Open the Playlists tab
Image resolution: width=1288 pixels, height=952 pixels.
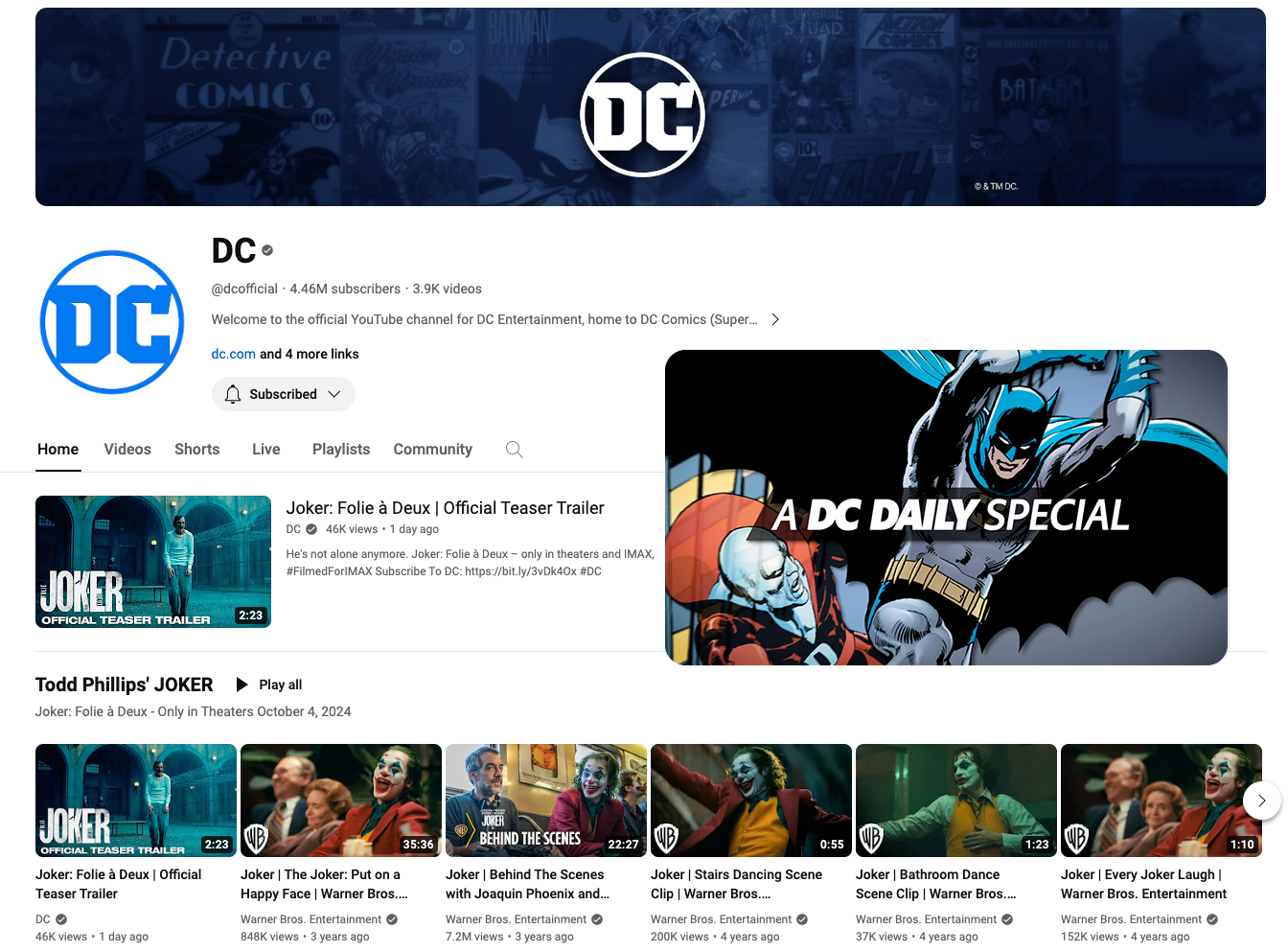(341, 449)
